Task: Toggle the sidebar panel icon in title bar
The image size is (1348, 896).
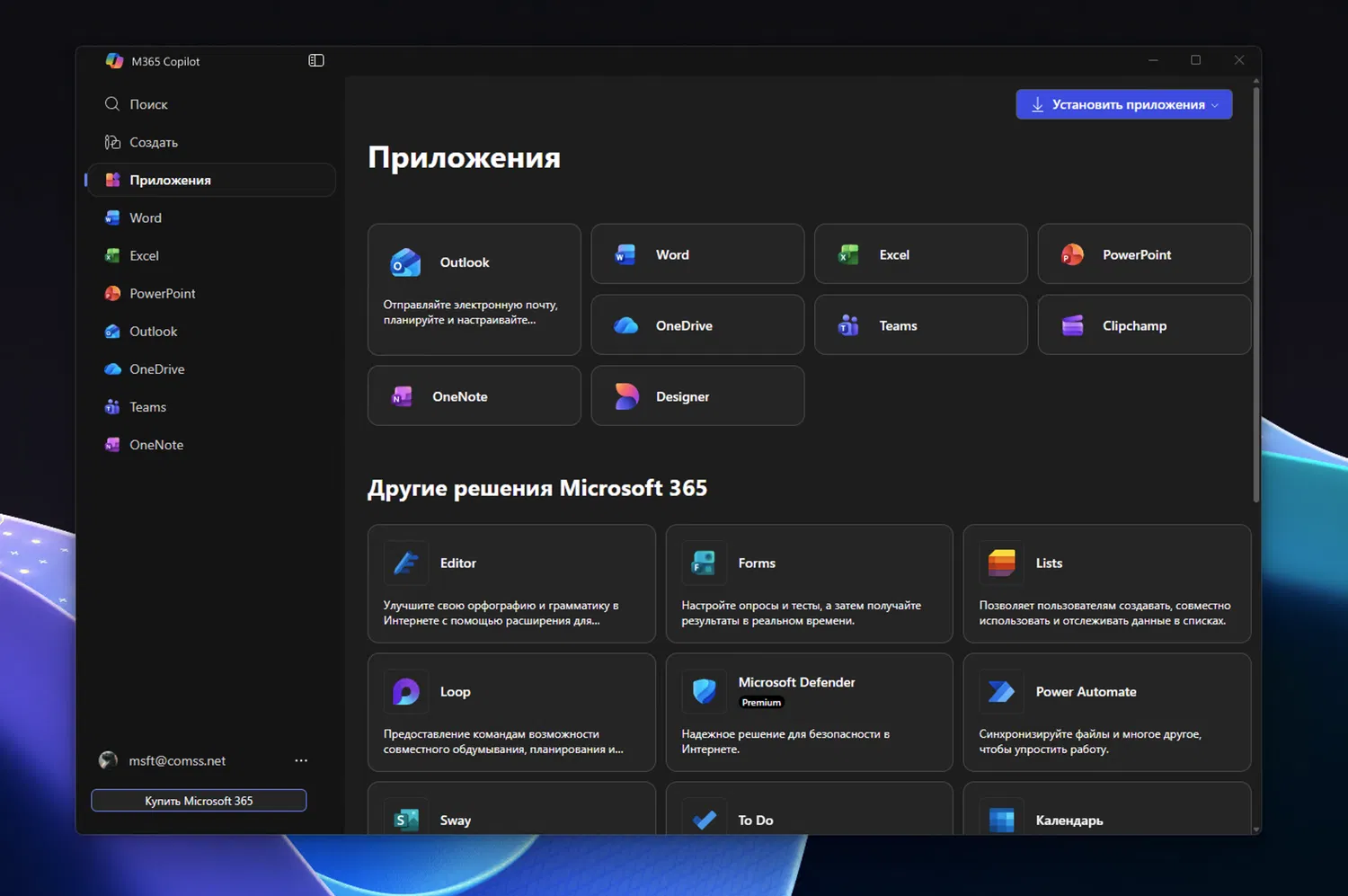Action: 316,60
